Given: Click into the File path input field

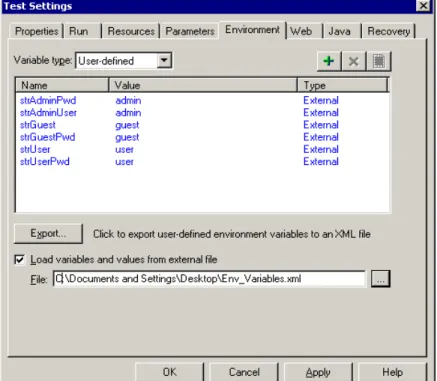Looking at the screenshot, I should (x=209, y=279).
